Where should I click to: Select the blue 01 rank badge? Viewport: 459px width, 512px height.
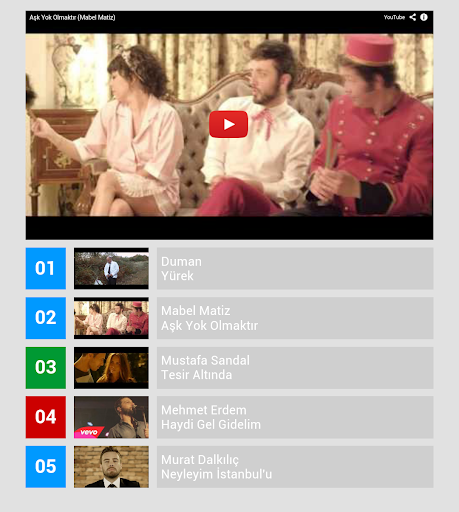(x=46, y=268)
